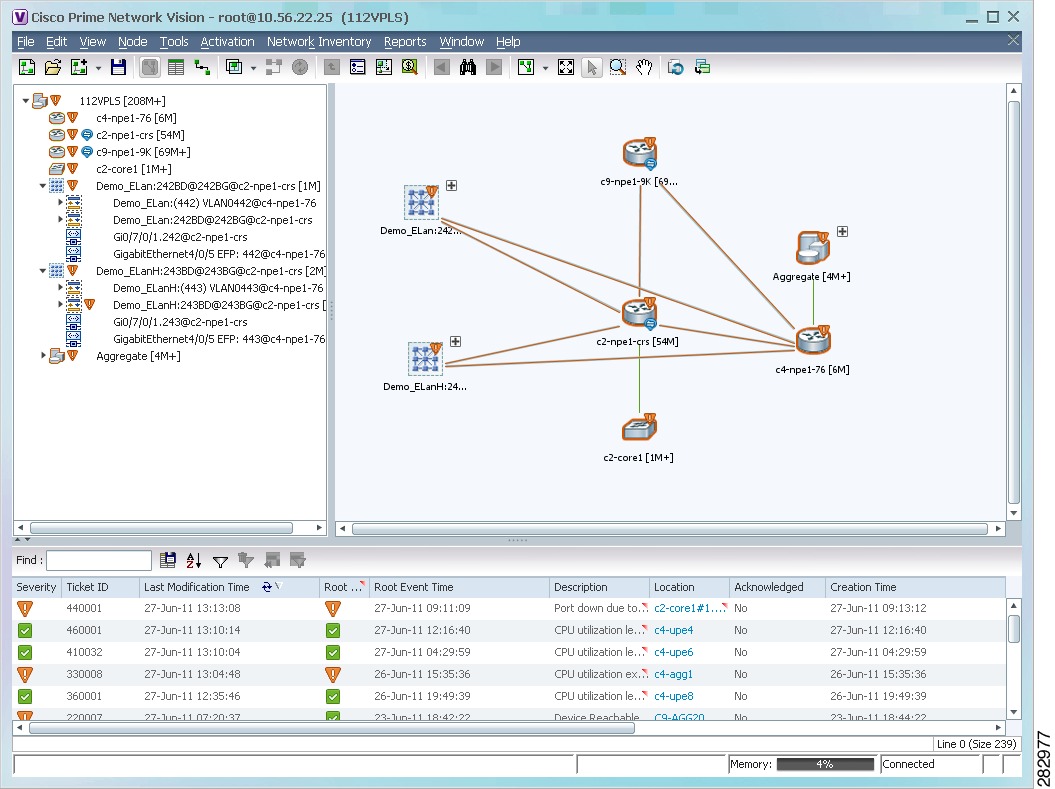Select the Demo_ELanH:24 VPLS icon on map

[425, 358]
